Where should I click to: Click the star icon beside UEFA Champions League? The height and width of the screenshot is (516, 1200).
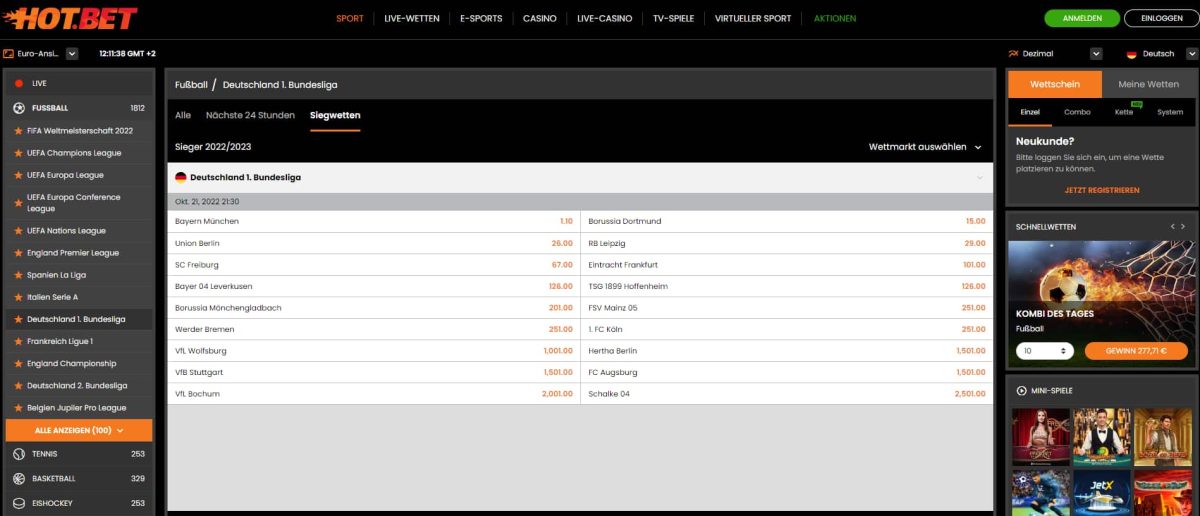pyautogui.click(x=18, y=153)
